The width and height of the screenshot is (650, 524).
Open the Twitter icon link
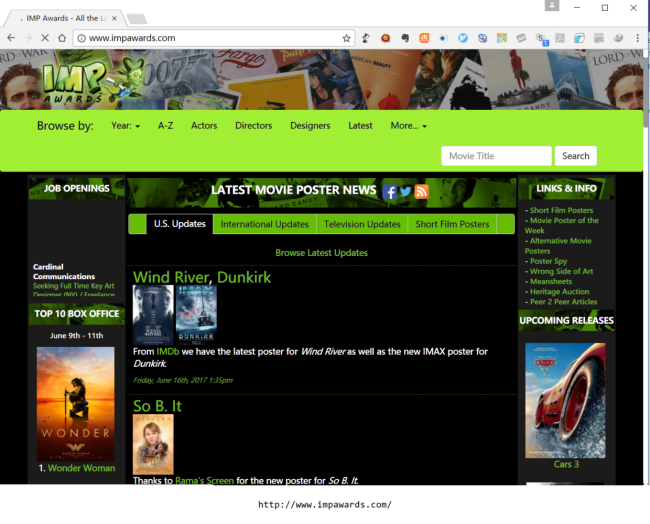[x=406, y=192]
